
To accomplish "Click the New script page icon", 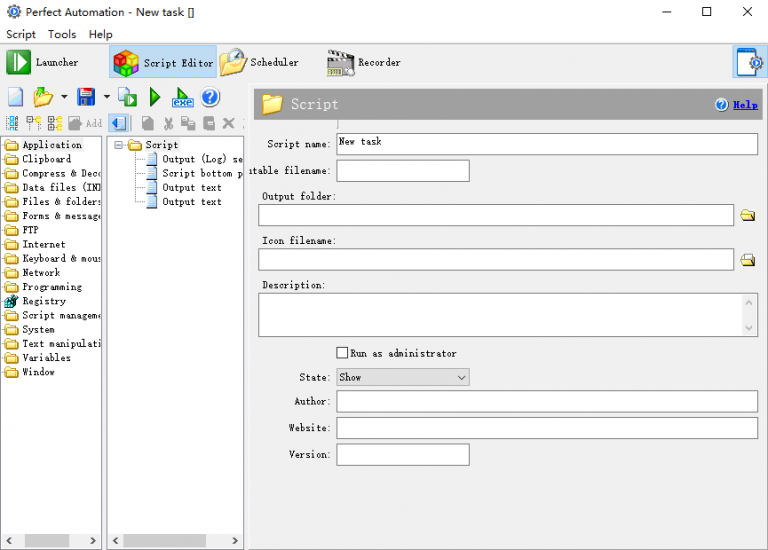I will point(15,97).
